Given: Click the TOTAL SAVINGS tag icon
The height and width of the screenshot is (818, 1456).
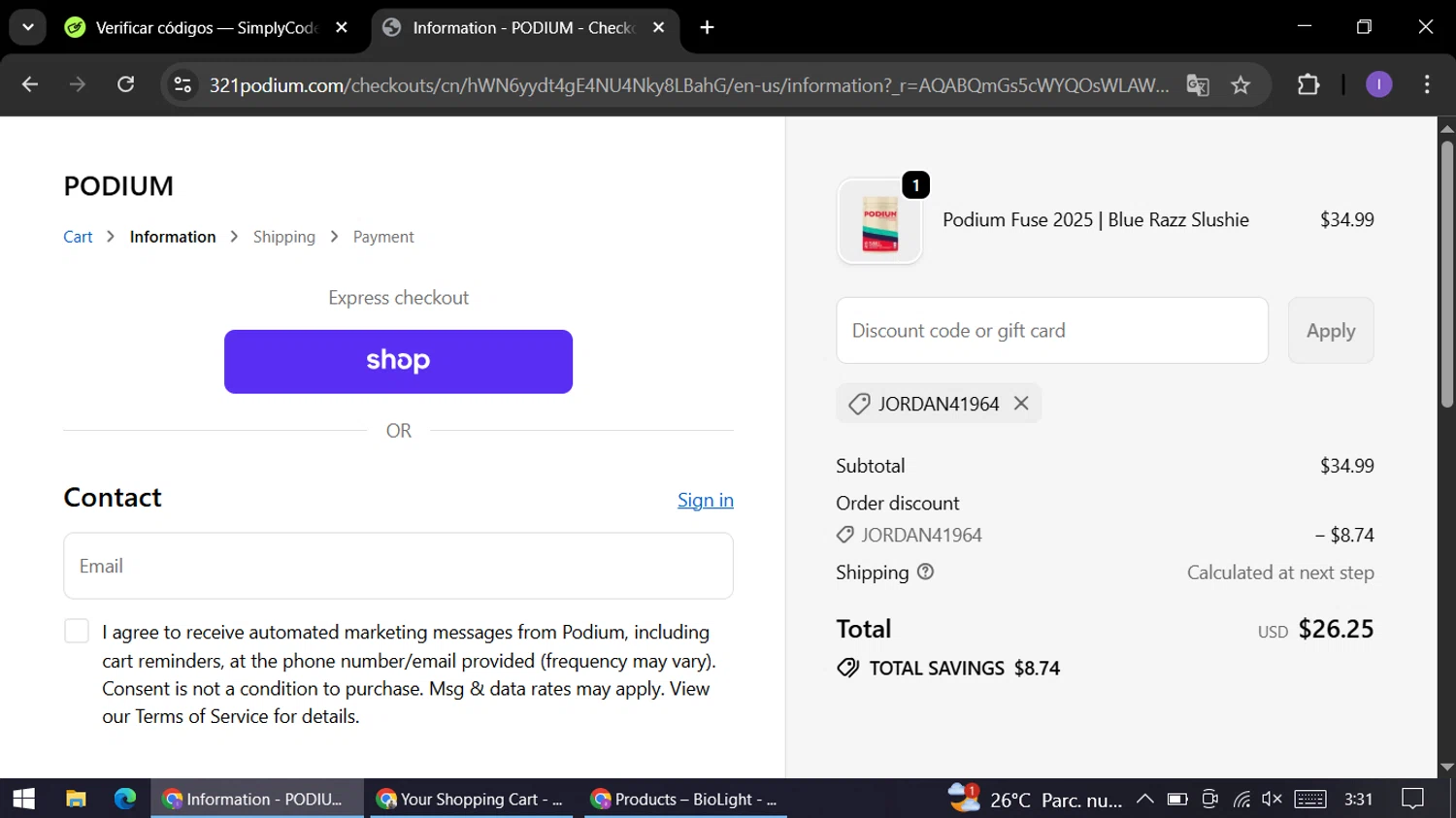Looking at the screenshot, I should [848, 668].
